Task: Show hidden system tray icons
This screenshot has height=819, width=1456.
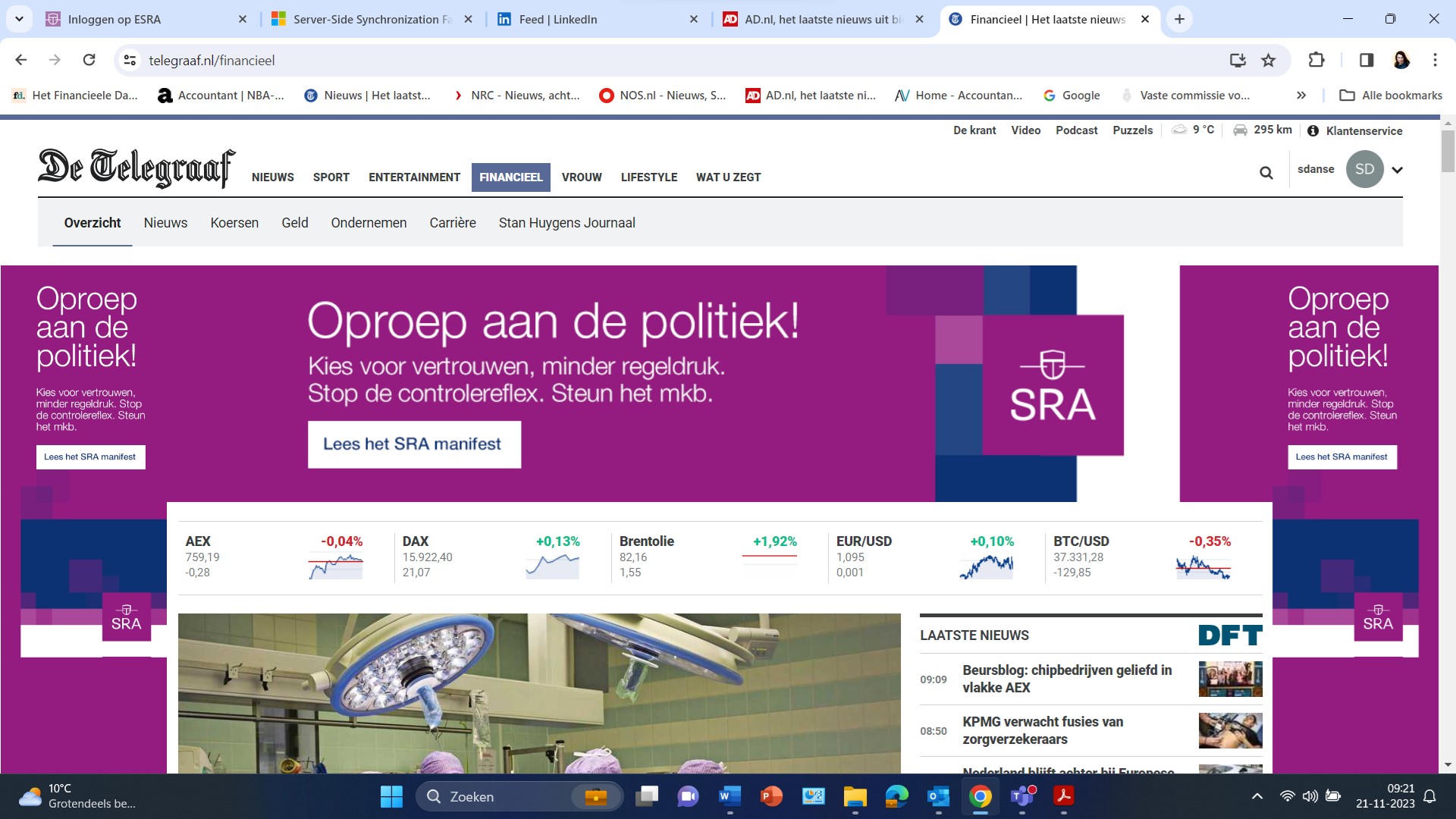Action: [1257, 796]
